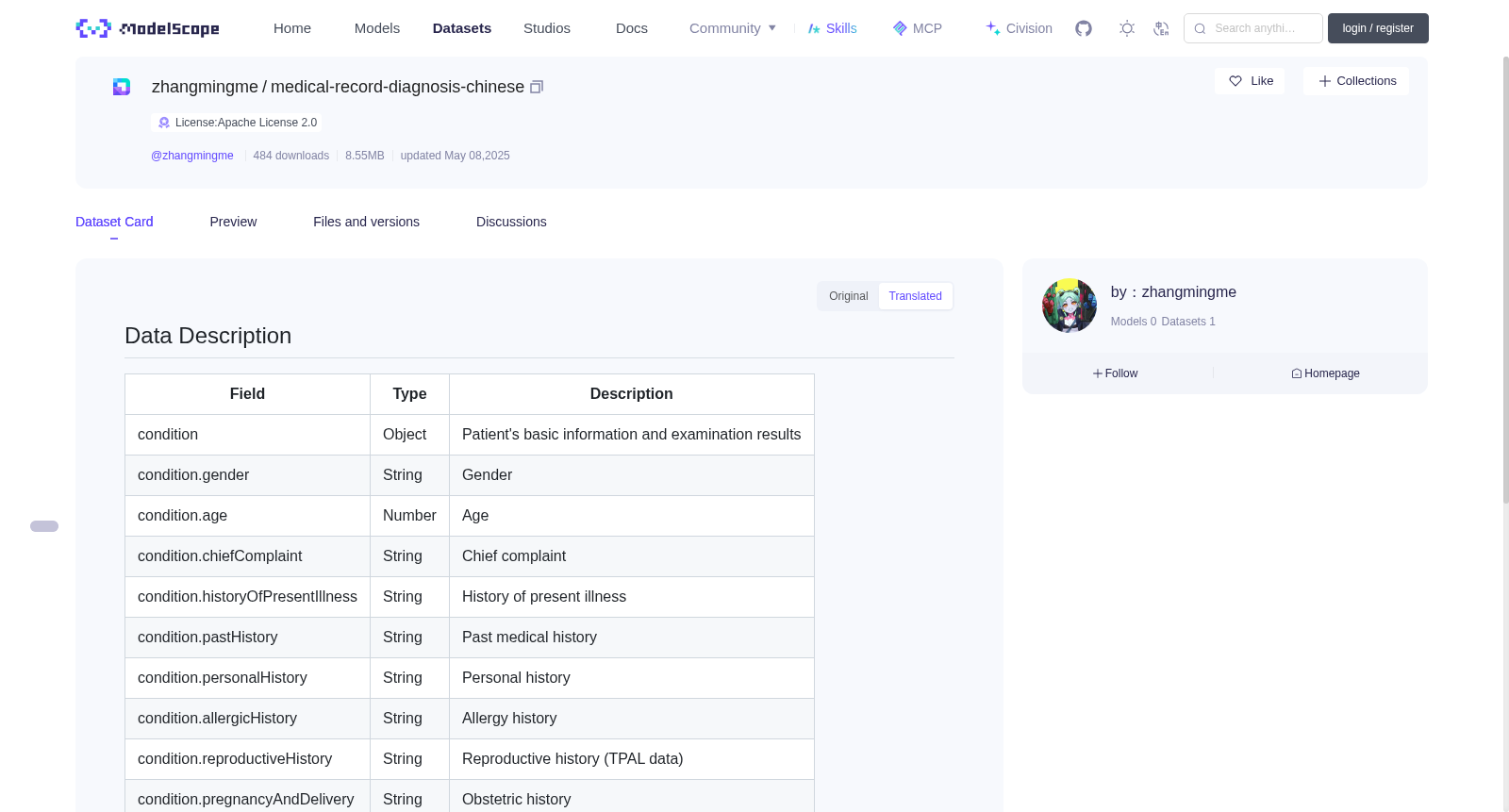
Task: Click the Object type cell
Action: tap(409, 435)
